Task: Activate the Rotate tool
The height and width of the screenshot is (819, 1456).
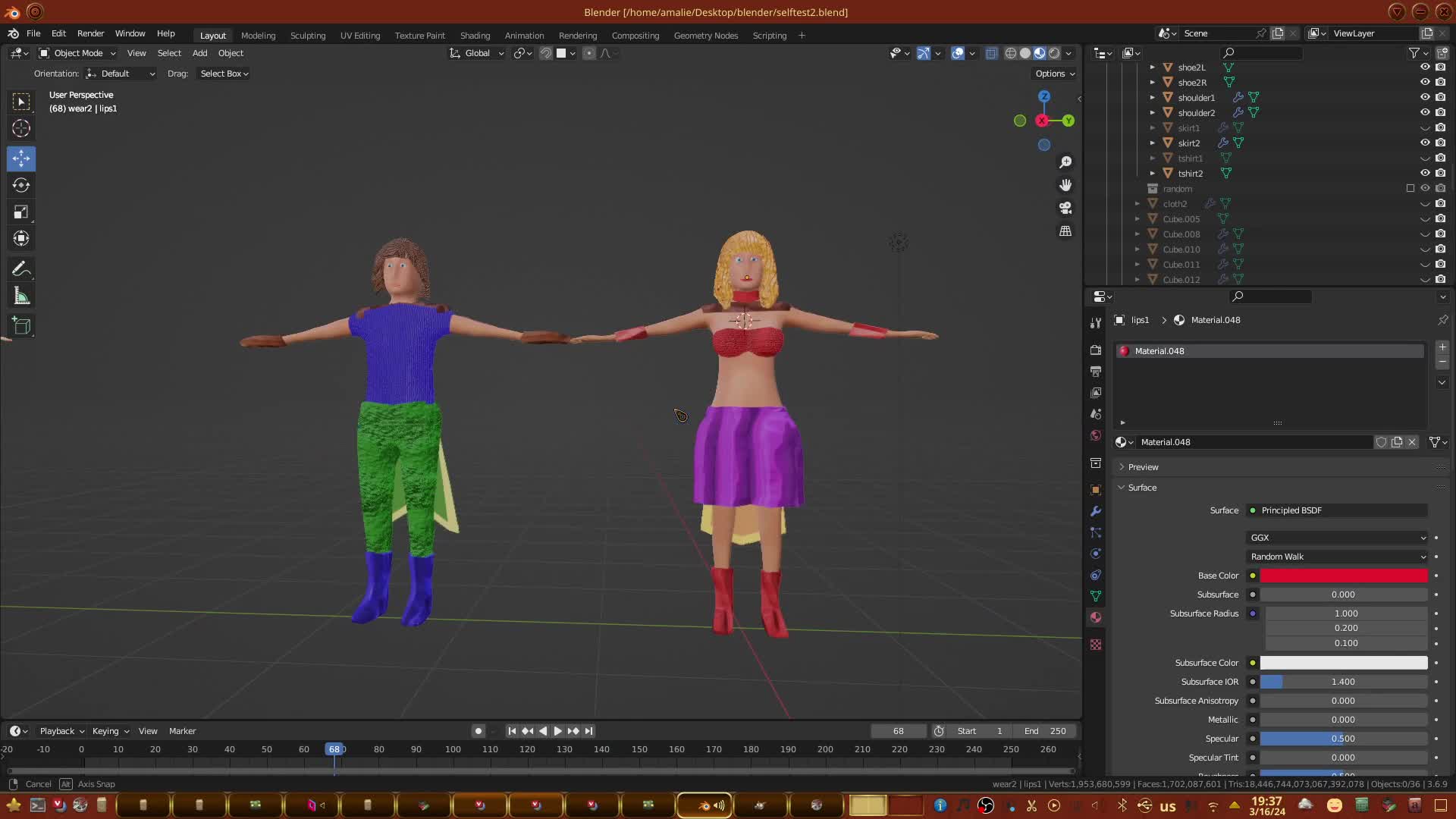Action: click(x=21, y=185)
